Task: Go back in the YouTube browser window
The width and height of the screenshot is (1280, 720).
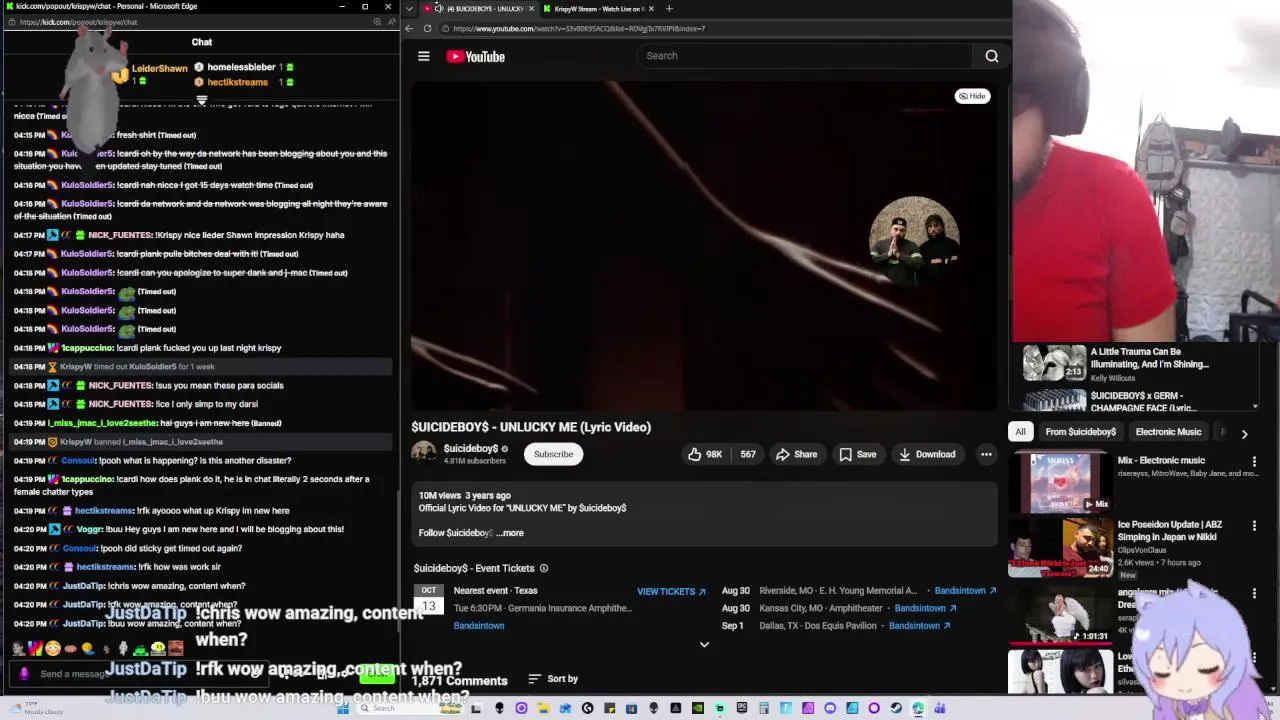Action: click(409, 28)
